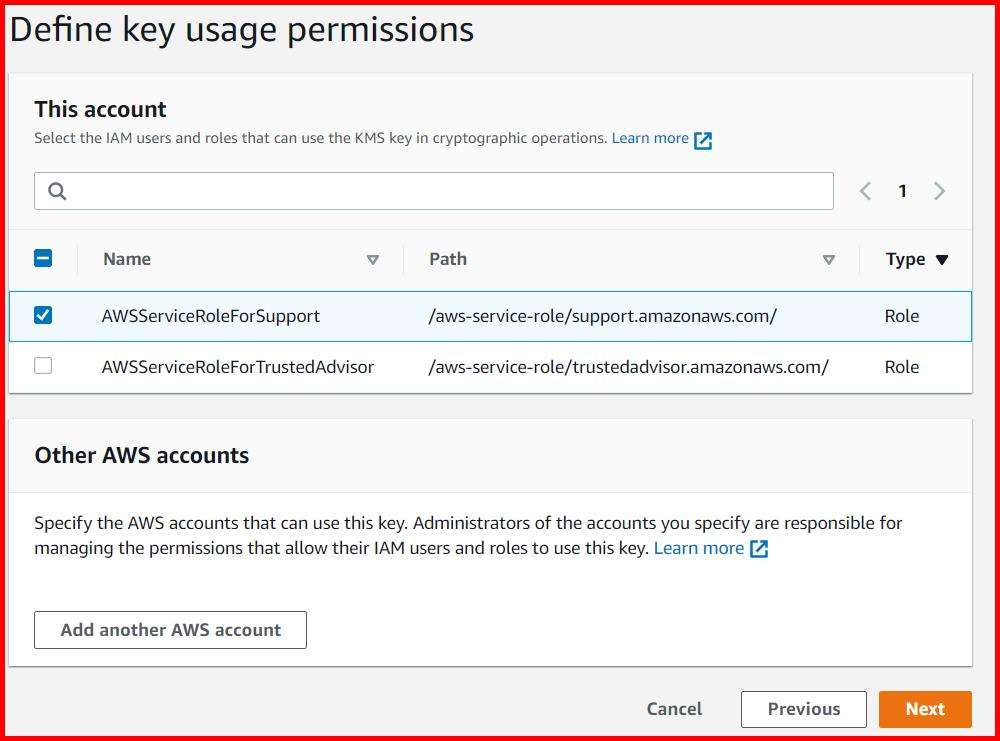Image resolution: width=1000 pixels, height=741 pixels.
Task: Check the AWSServiceRoleForTrustedAdvisor checkbox
Action: pyautogui.click(x=43, y=366)
